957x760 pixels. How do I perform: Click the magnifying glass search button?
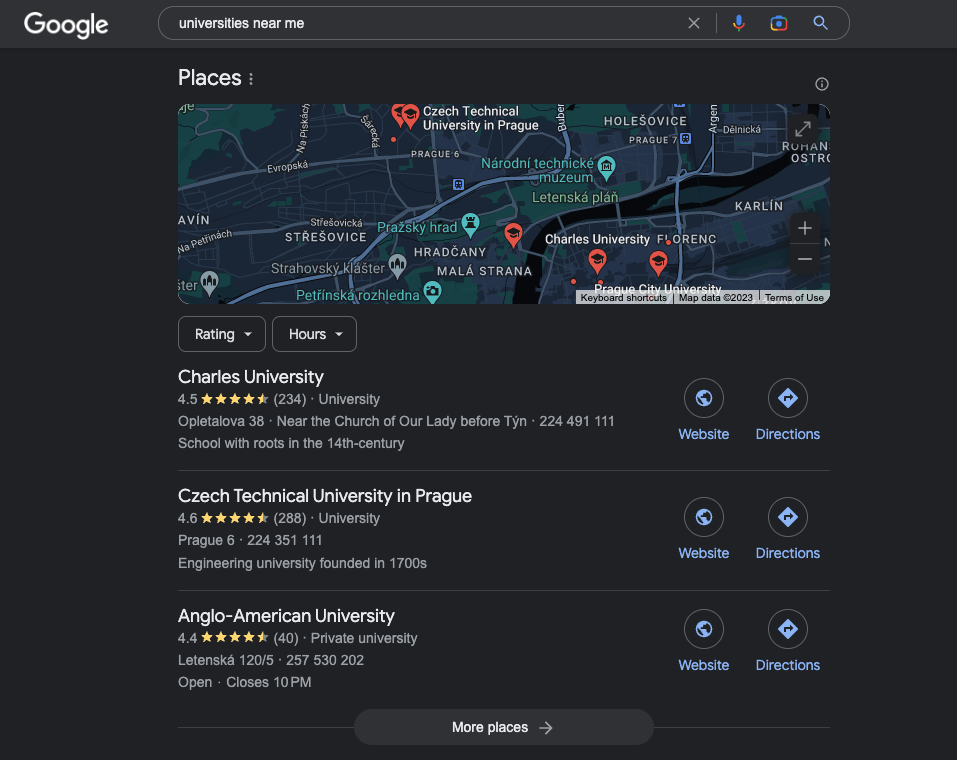pos(820,23)
